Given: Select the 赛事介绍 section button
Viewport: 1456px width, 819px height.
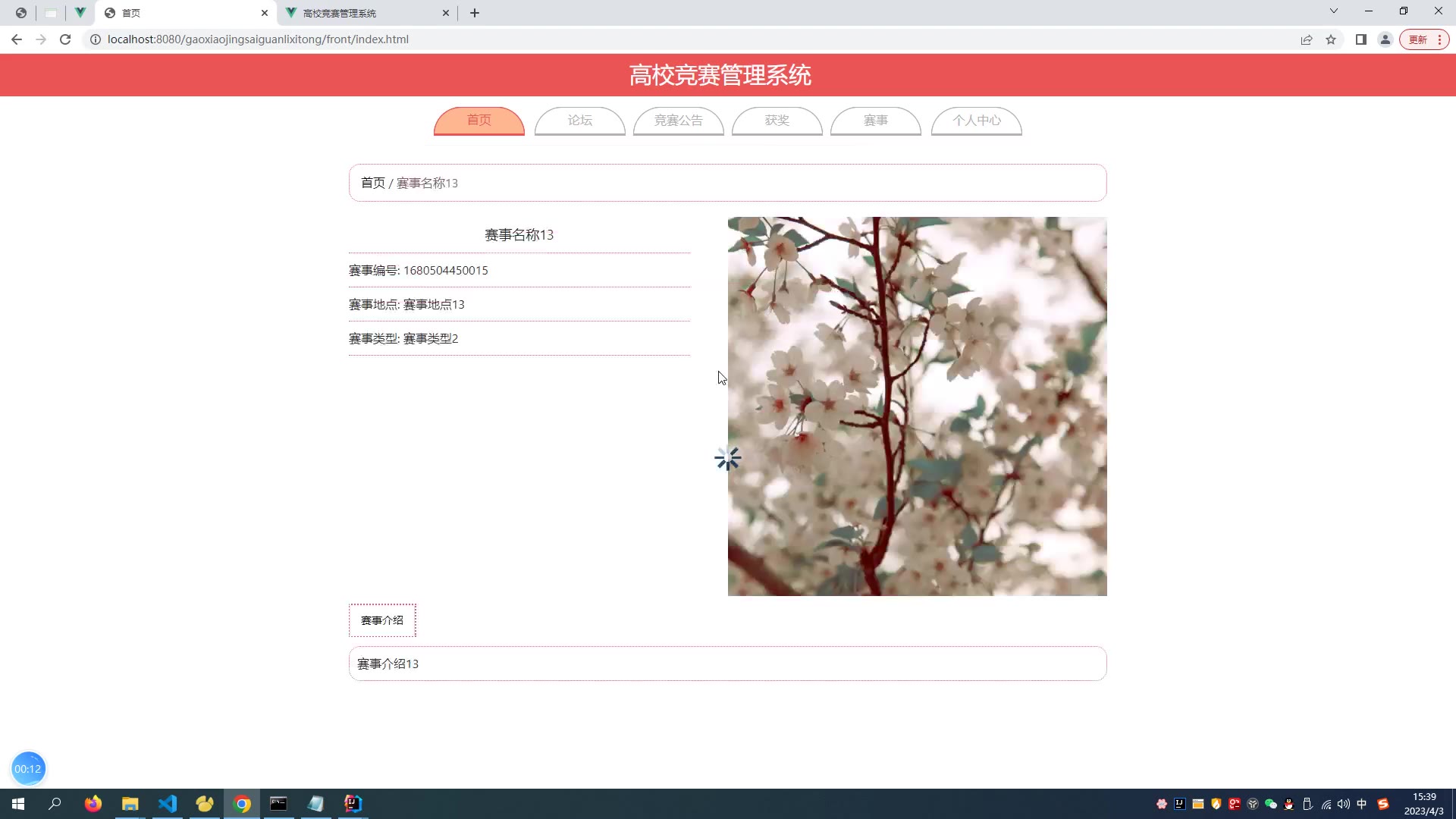Looking at the screenshot, I should [x=382, y=620].
